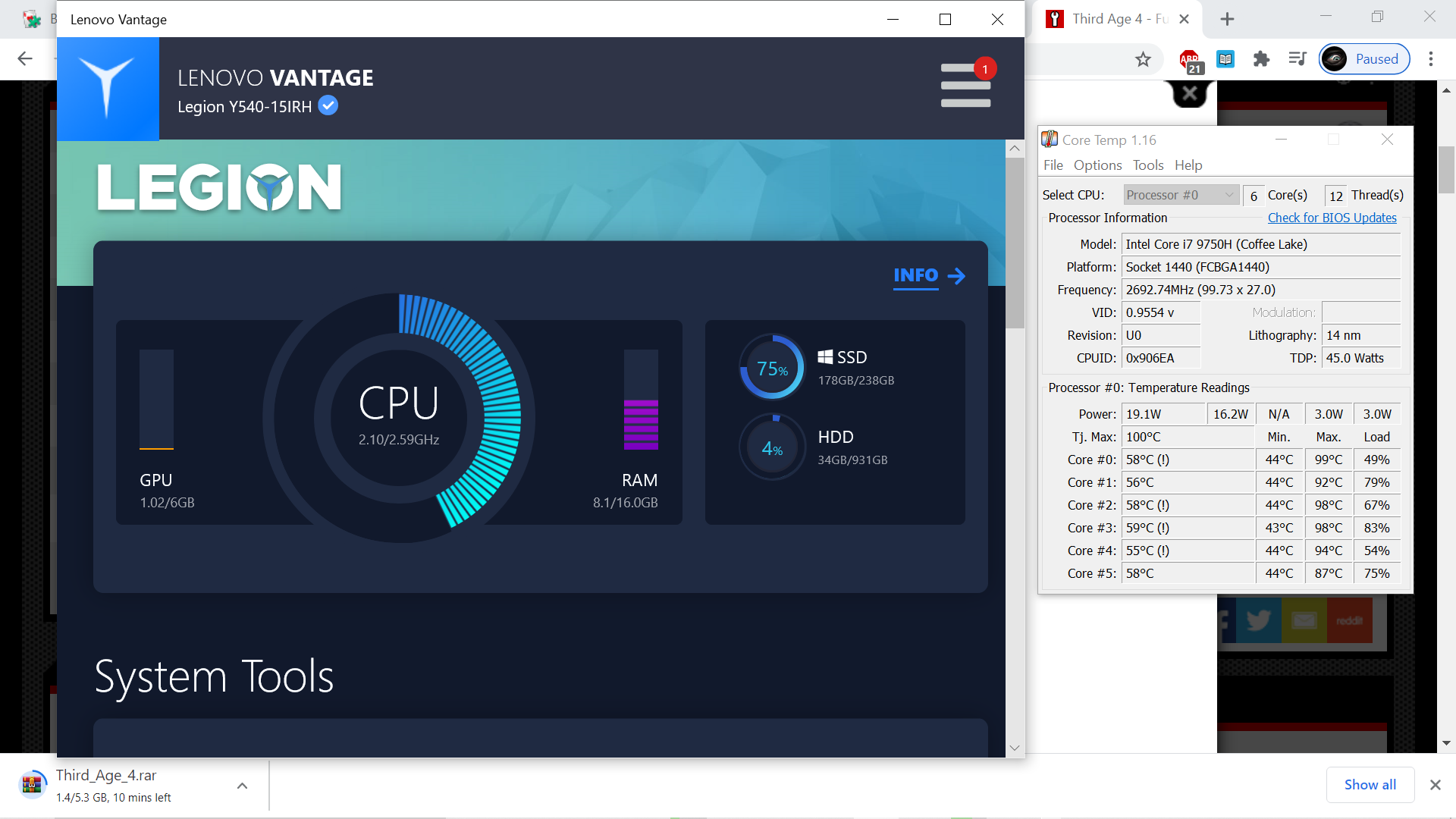Viewport: 1456px width, 819px height.
Task: Click the Core #2 load value 67%
Action: [x=1376, y=505]
